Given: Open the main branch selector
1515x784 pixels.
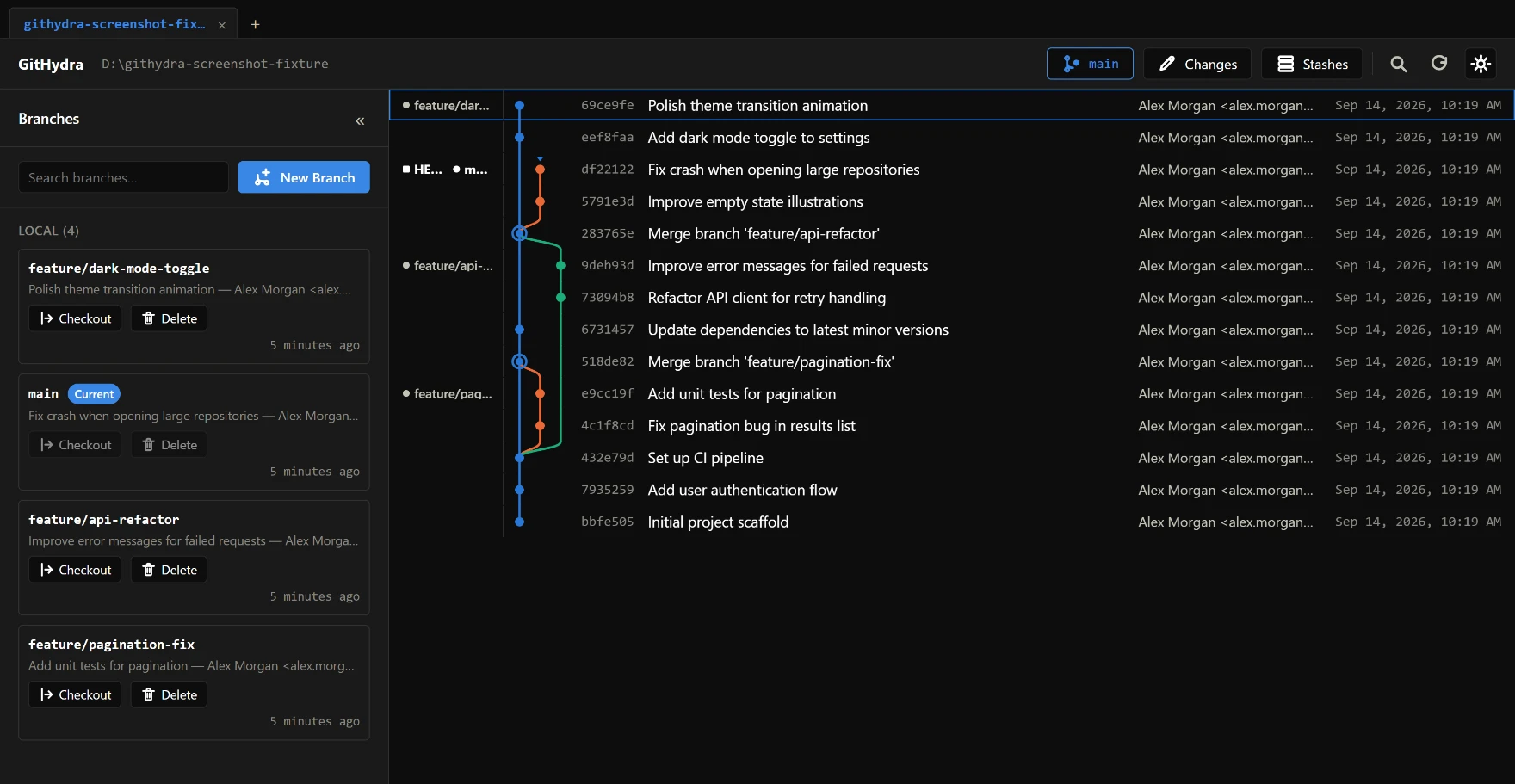Looking at the screenshot, I should point(1090,64).
